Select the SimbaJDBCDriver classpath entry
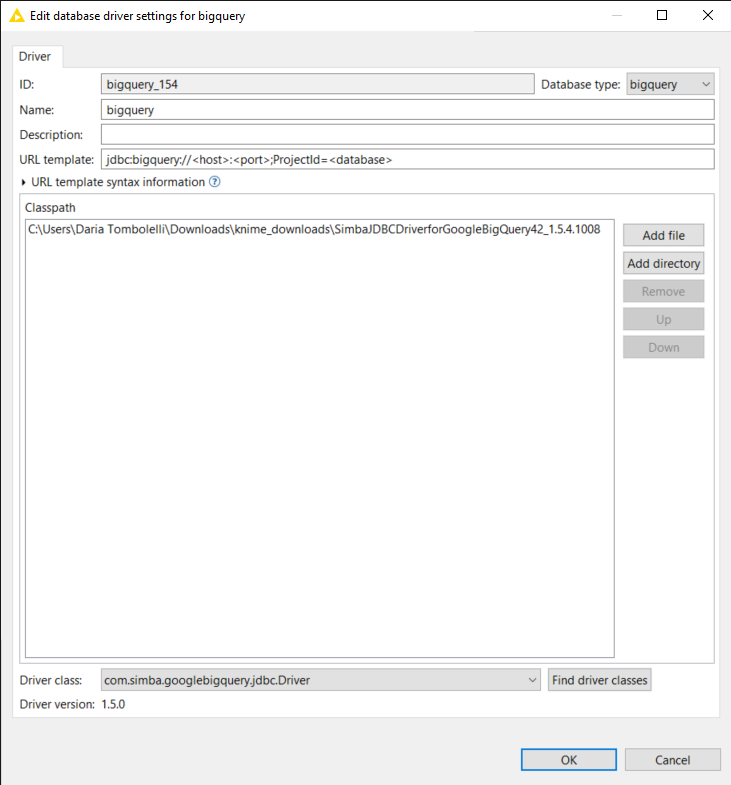Screen dimensions: 731x785 pos(314,230)
